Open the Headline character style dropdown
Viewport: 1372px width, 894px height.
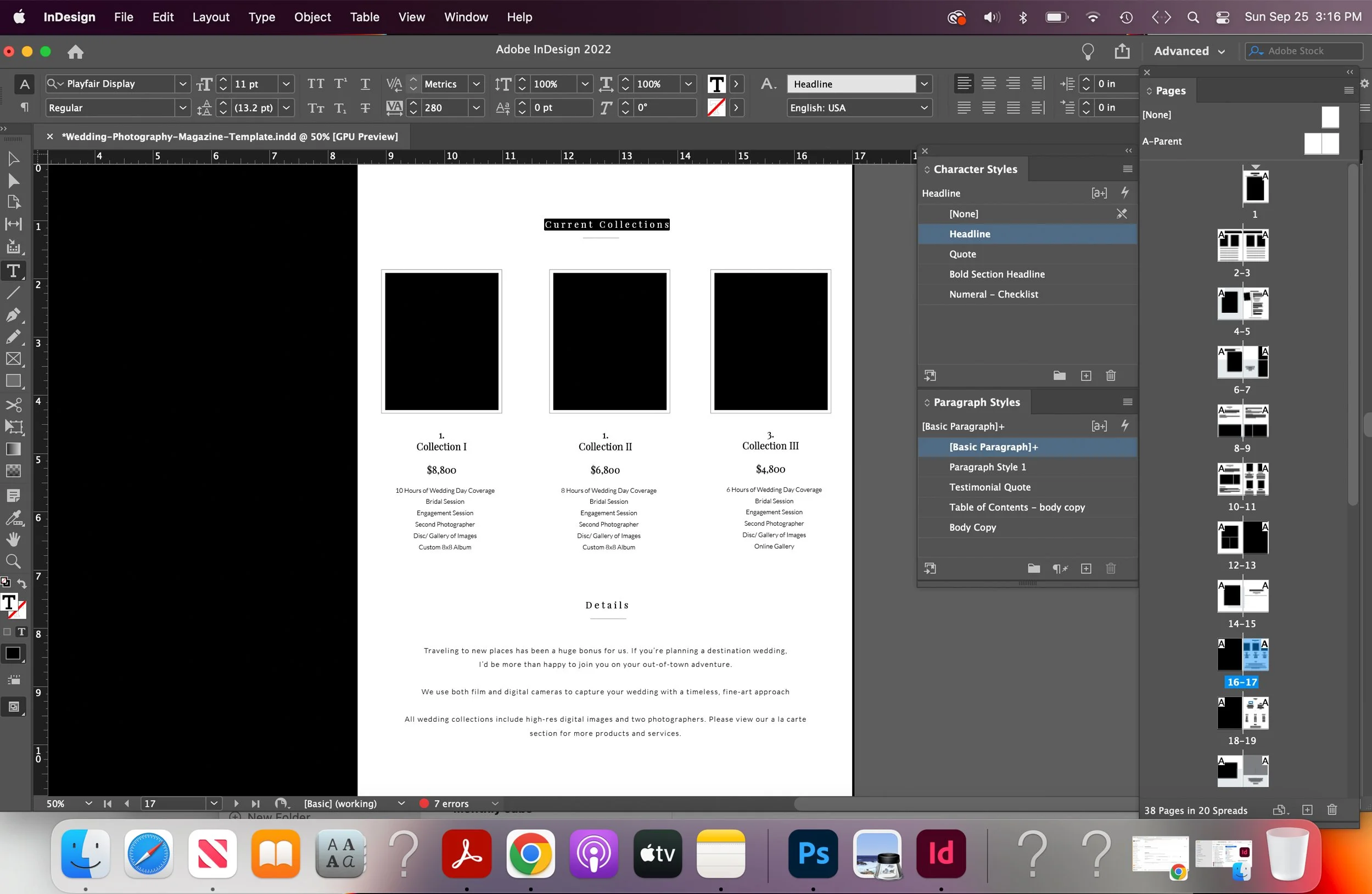[924, 84]
